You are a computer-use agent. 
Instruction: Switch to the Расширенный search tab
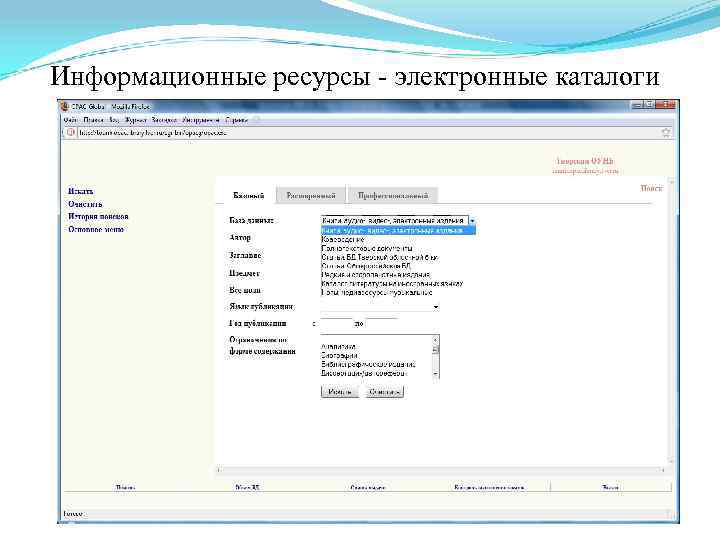311,196
